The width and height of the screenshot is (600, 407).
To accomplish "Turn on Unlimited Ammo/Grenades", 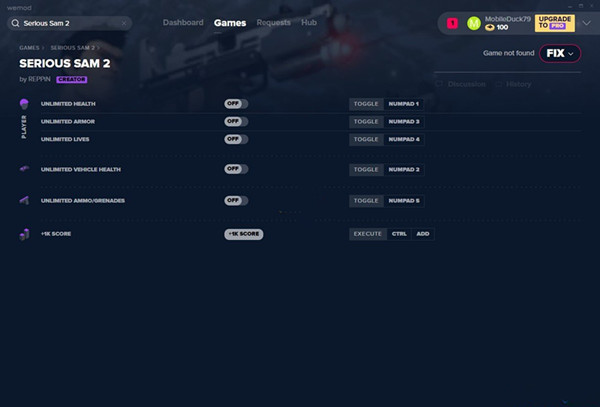I will 236,200.
